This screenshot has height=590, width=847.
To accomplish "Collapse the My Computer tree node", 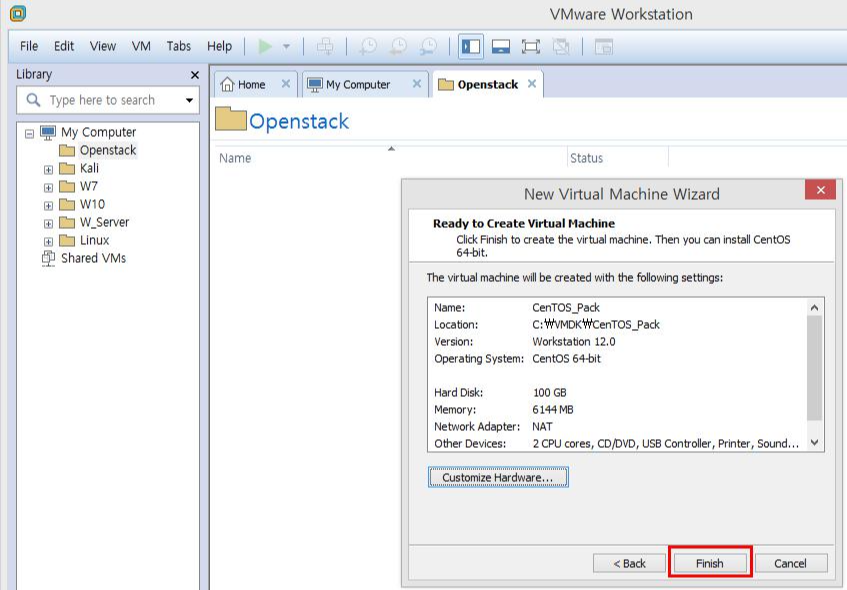I will point(30,133).
